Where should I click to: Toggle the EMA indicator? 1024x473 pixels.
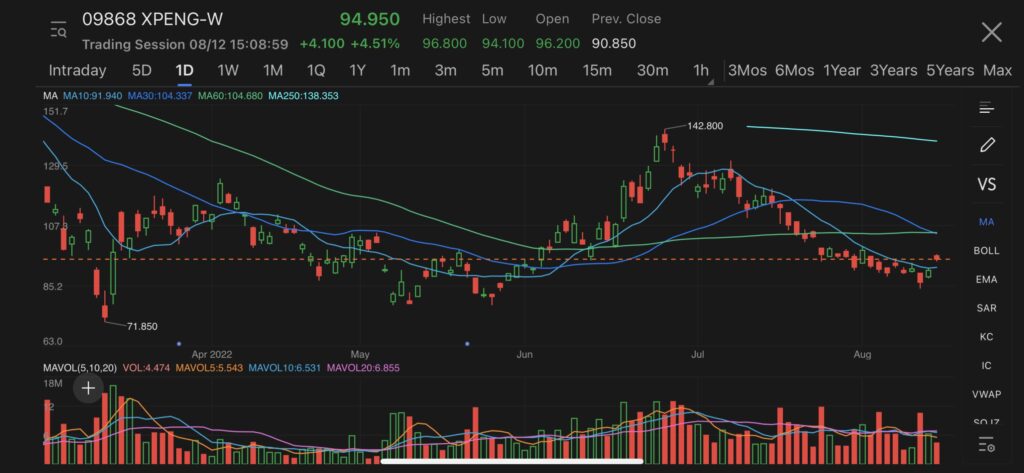click(986, 280)
